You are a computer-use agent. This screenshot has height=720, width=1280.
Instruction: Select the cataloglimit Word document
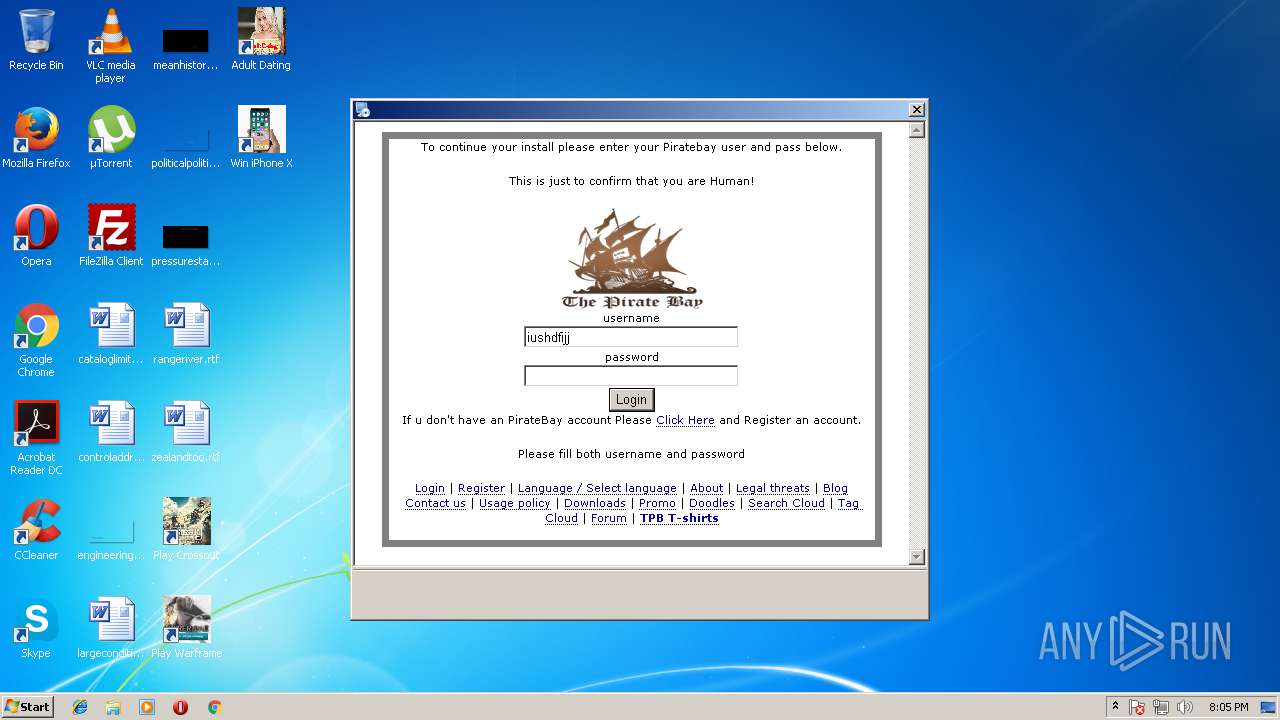[110, 334]
